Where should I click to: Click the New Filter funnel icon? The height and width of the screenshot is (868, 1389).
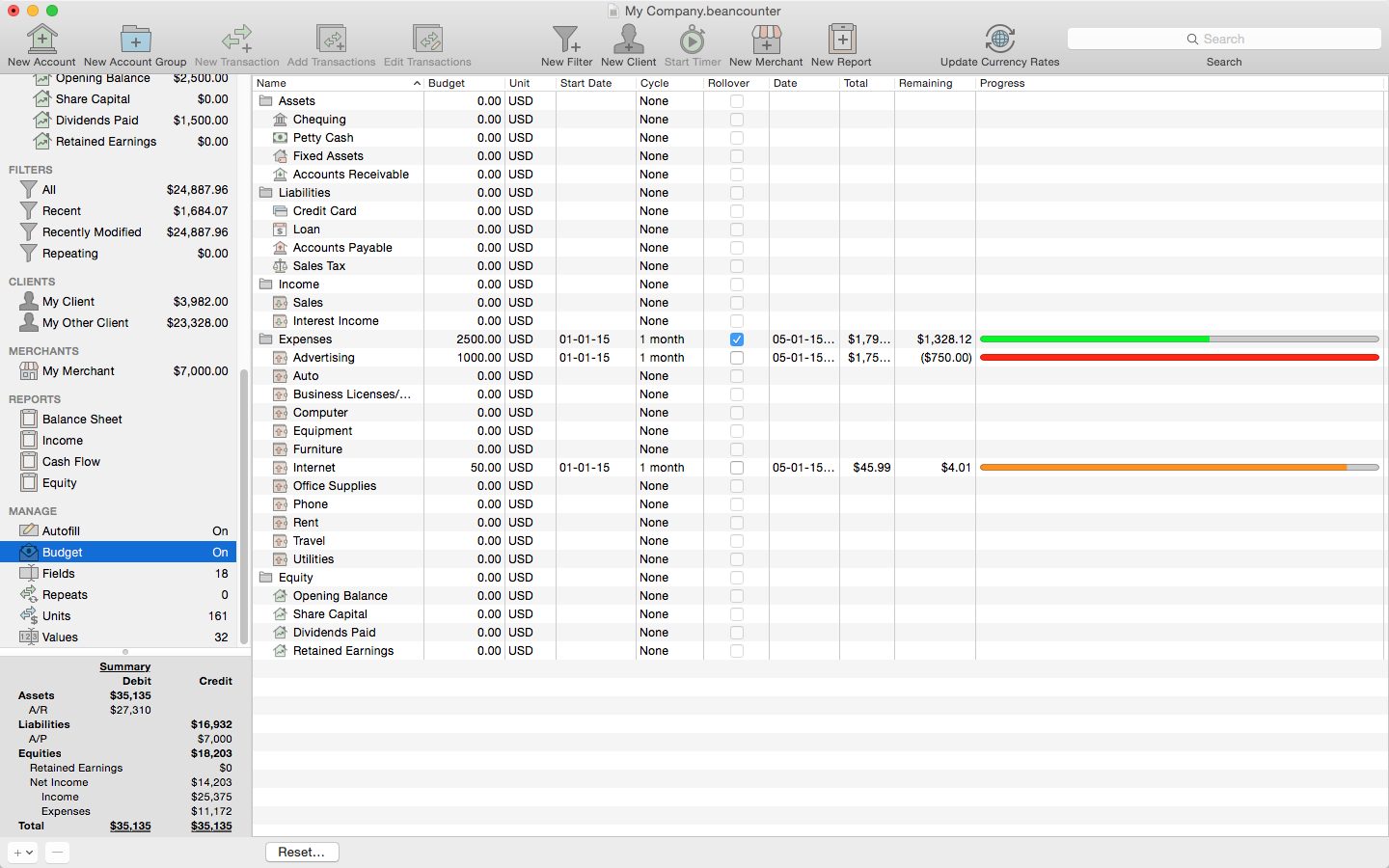(566, 39)
